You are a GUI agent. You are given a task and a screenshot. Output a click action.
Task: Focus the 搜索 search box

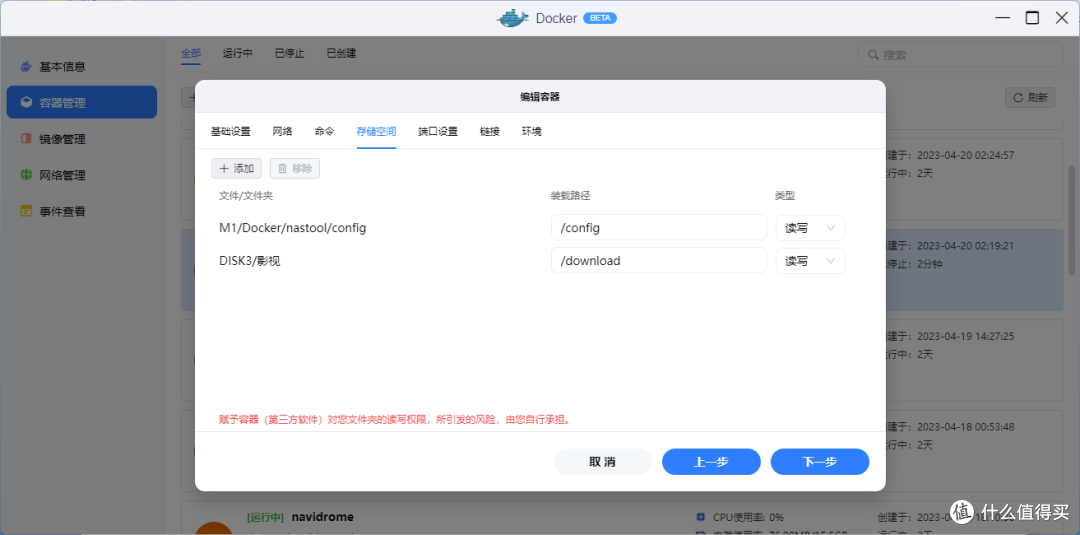pos(960,54)
